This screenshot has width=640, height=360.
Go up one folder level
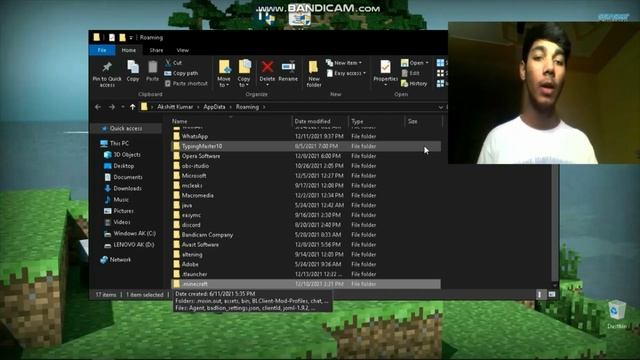click(133, 107)
